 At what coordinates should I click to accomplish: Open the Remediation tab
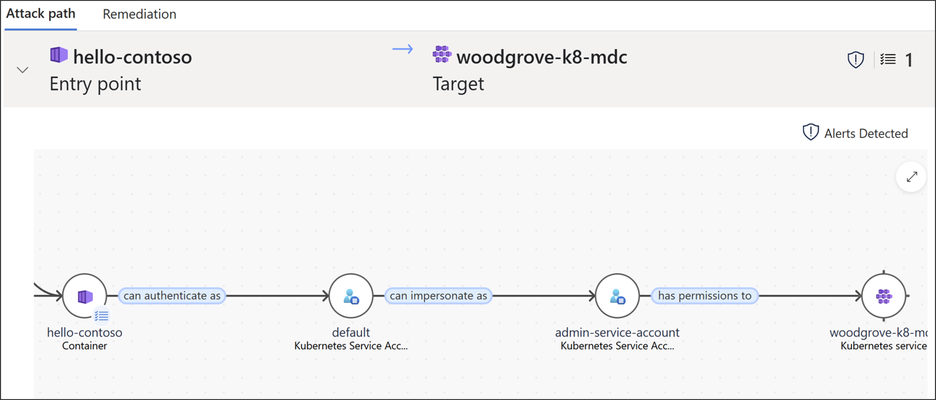(x=139, y=14)
